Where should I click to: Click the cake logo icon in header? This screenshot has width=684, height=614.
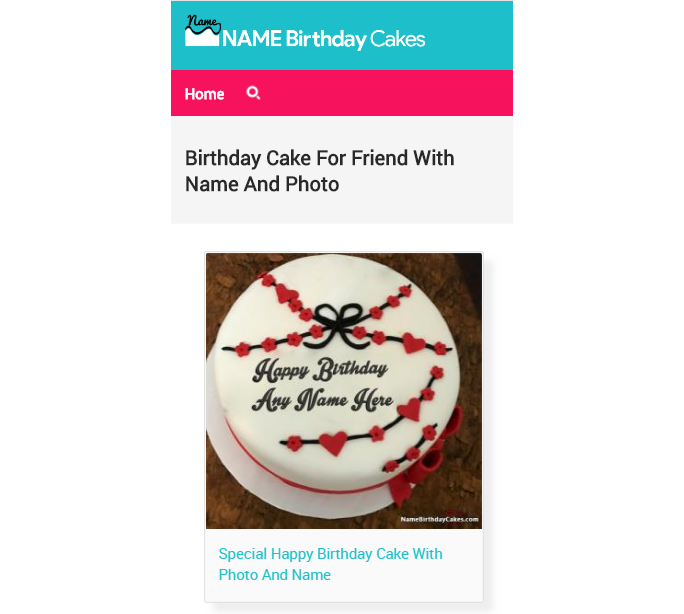click(x=202, y=31)
